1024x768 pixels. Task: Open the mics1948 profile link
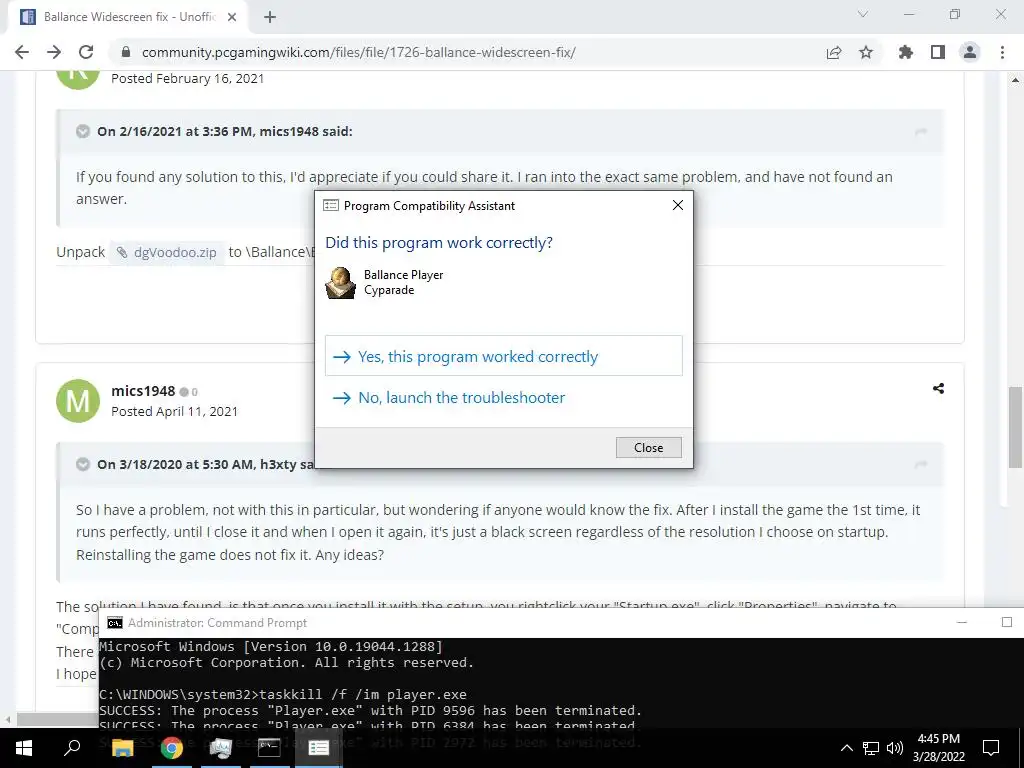pyautogui.click(x=143, y=391)
